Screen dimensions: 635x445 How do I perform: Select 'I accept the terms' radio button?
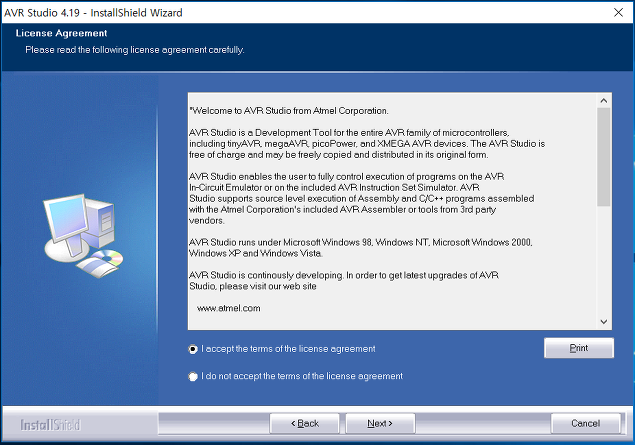click(x=193, y=349)
